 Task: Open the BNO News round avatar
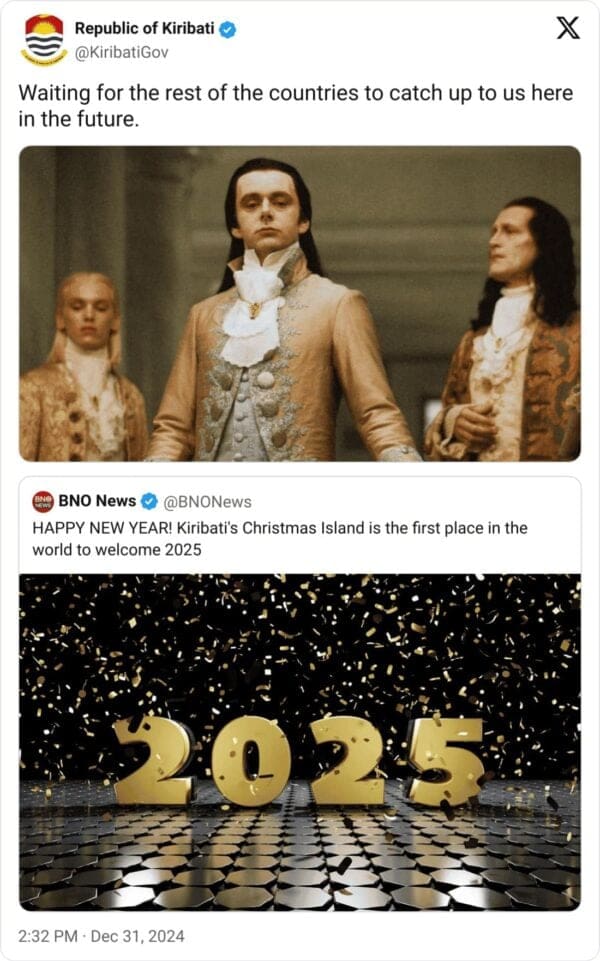pyautogui.click(x=43, y=501)
